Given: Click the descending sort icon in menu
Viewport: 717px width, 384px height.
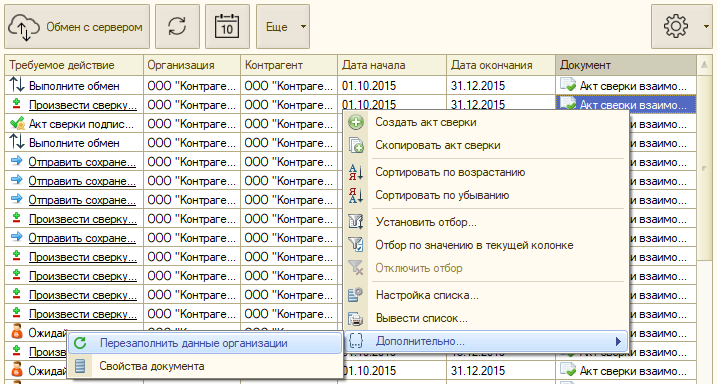Looking at the screenshot, I should 356,195.
